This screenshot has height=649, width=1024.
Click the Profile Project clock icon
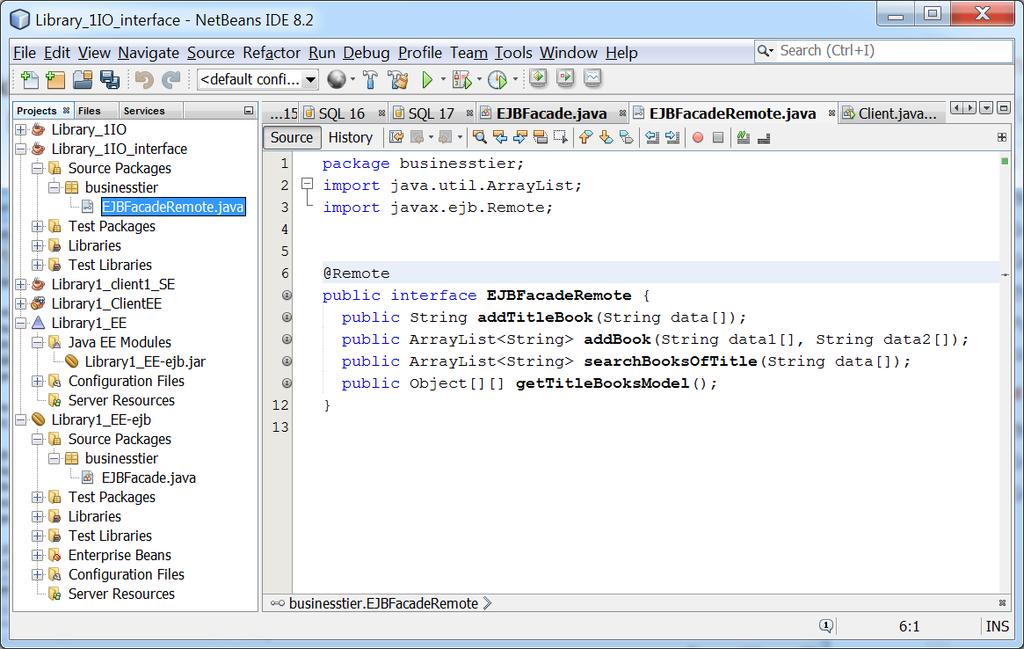coord(498,80)
